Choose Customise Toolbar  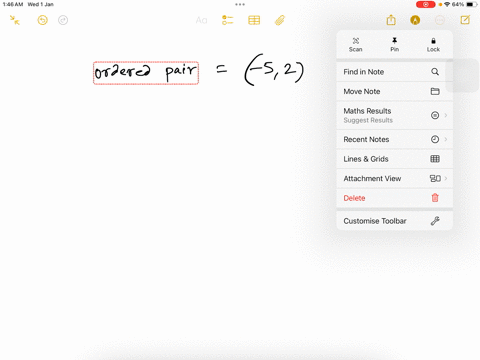[395, 221]
